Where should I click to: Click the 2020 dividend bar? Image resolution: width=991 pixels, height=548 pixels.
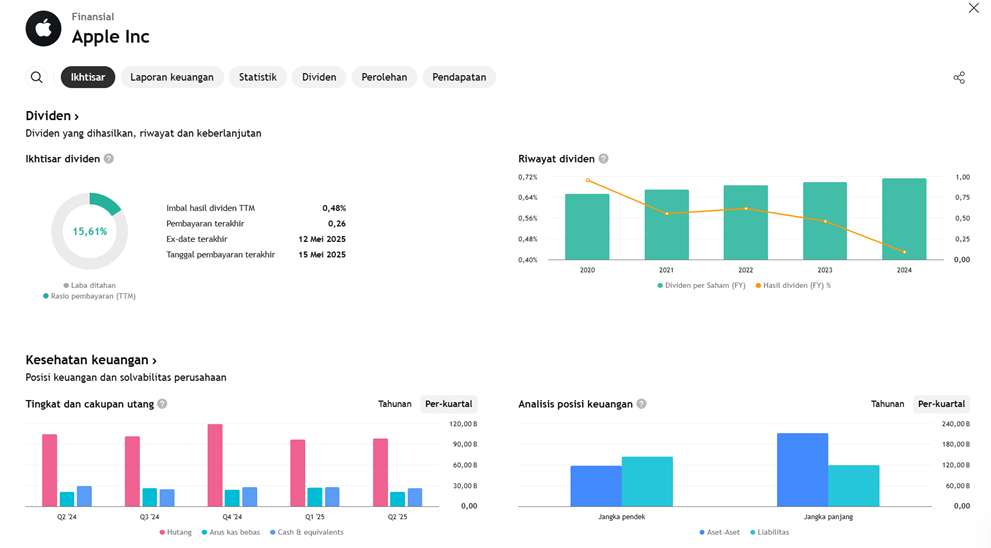coord(587,227)
